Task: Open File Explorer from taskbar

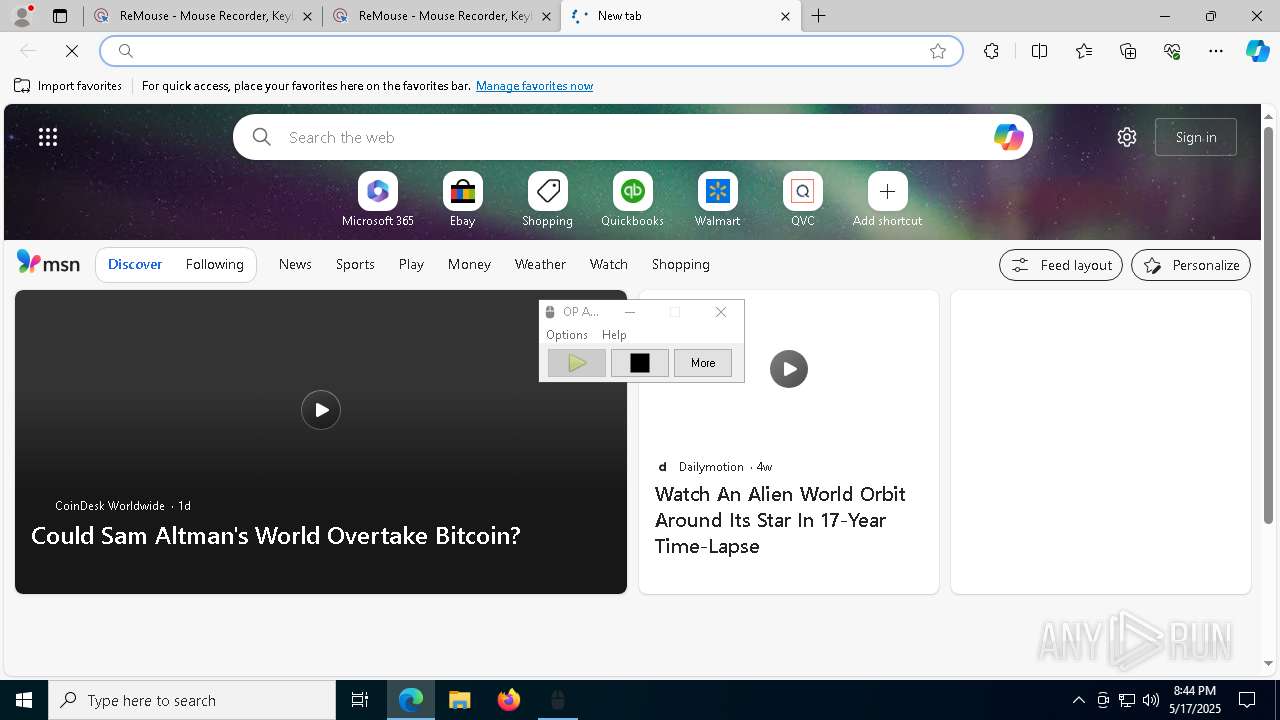Action: pyautogui.click(x=460, y=700)
